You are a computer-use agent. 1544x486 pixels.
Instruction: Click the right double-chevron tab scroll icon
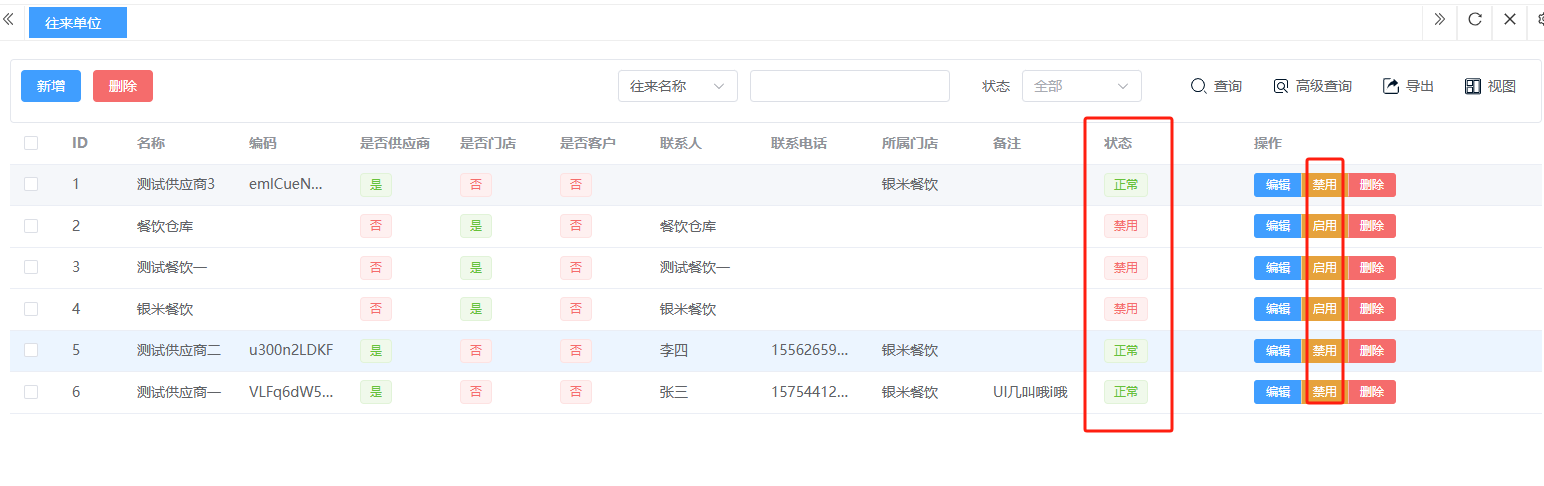[1440, 20]
